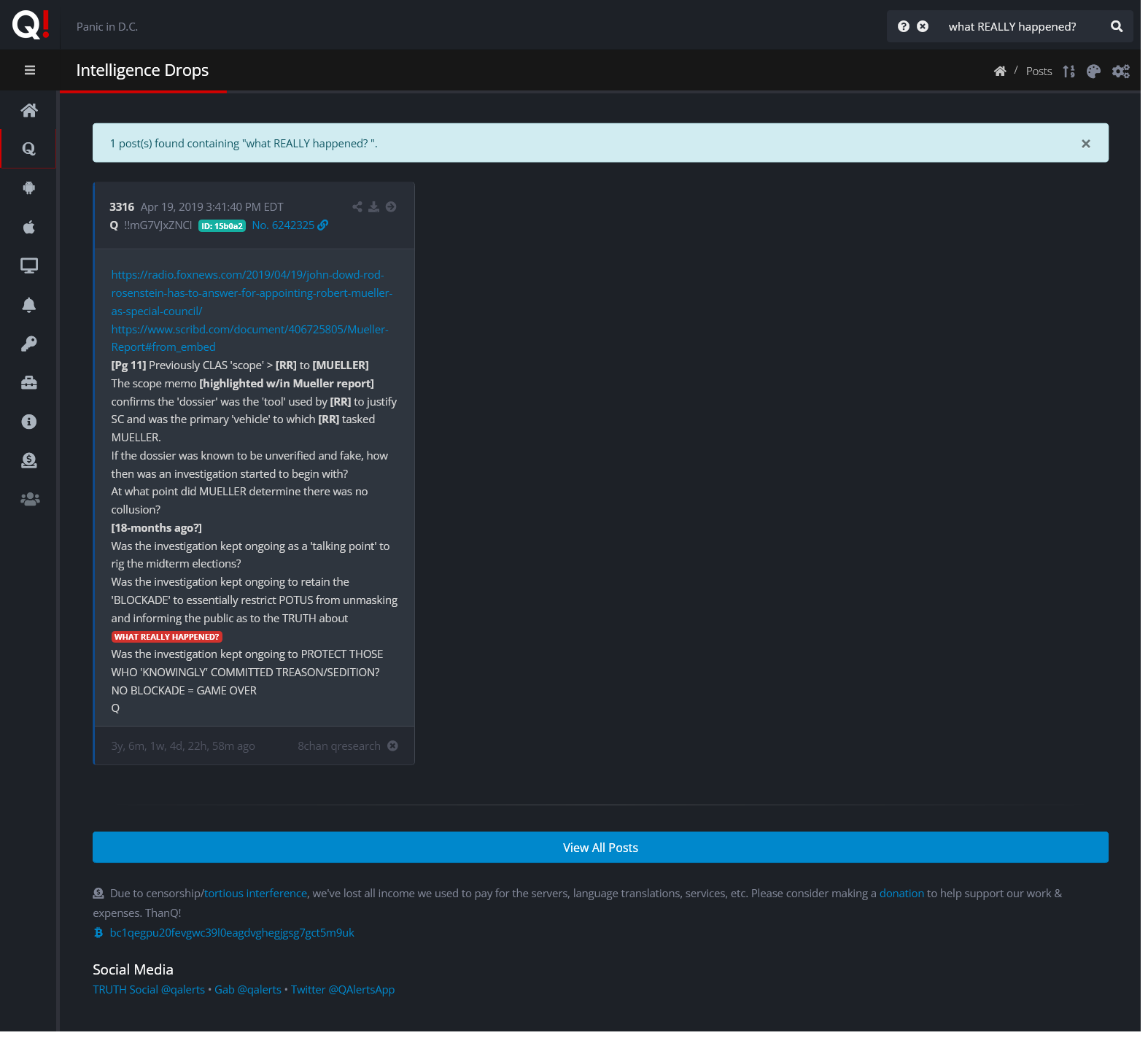1148x1038 pixels.
Task: Select the Q posts sidebar icon
Action: [x=29, y=149]
